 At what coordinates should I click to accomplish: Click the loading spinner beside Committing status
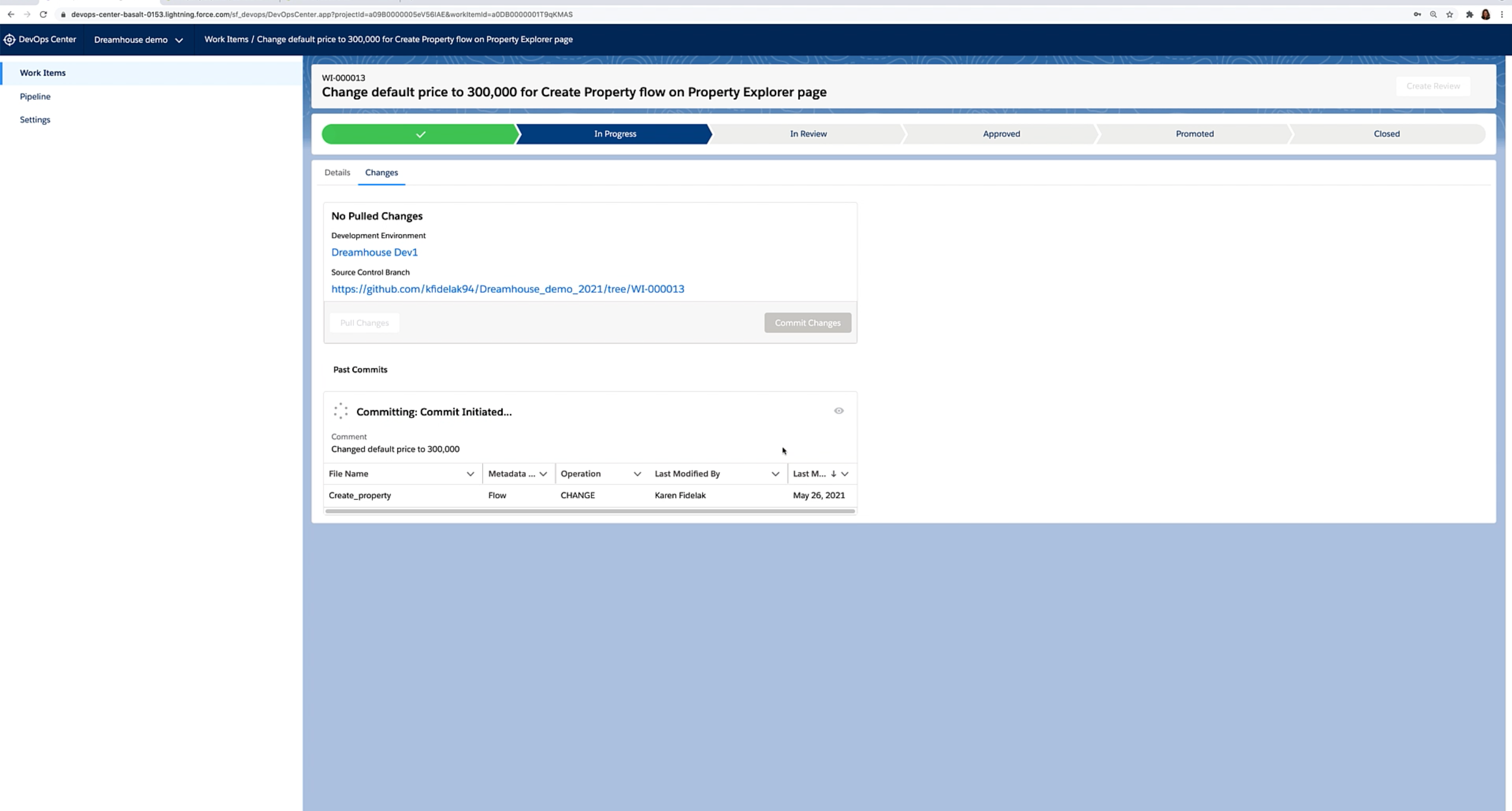pos(340,411)
